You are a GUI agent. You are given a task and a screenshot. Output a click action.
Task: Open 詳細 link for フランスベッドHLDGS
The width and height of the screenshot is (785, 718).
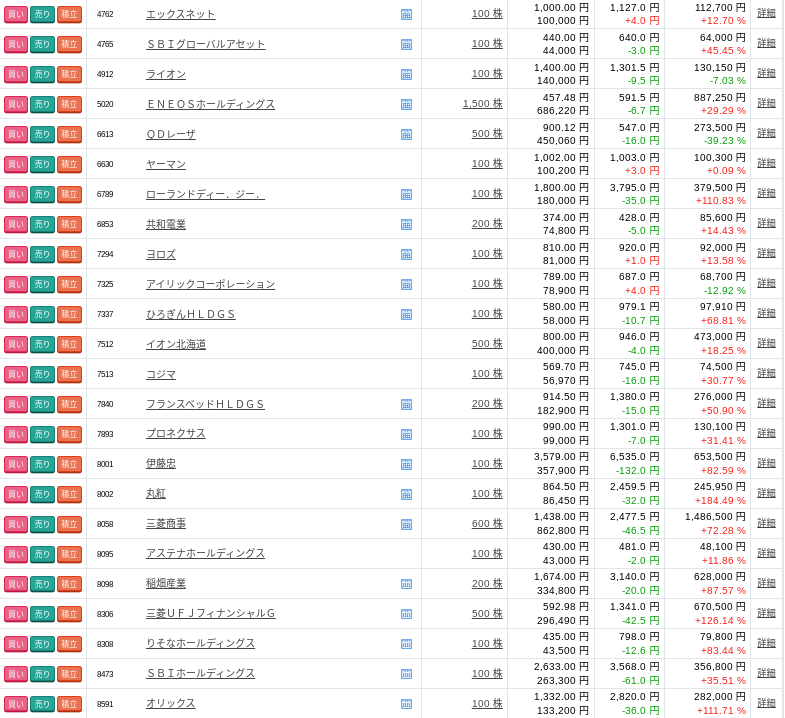(x=766, y=403)
